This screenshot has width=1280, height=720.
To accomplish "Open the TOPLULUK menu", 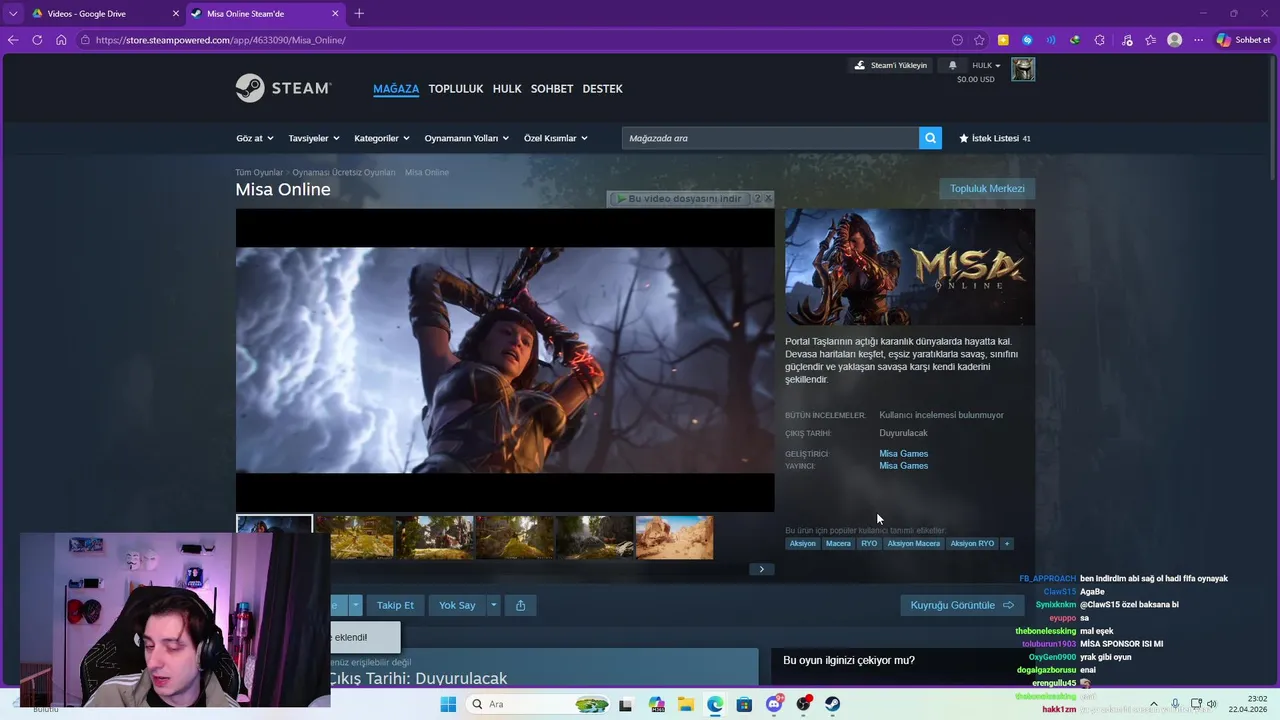I will (456, 89).
